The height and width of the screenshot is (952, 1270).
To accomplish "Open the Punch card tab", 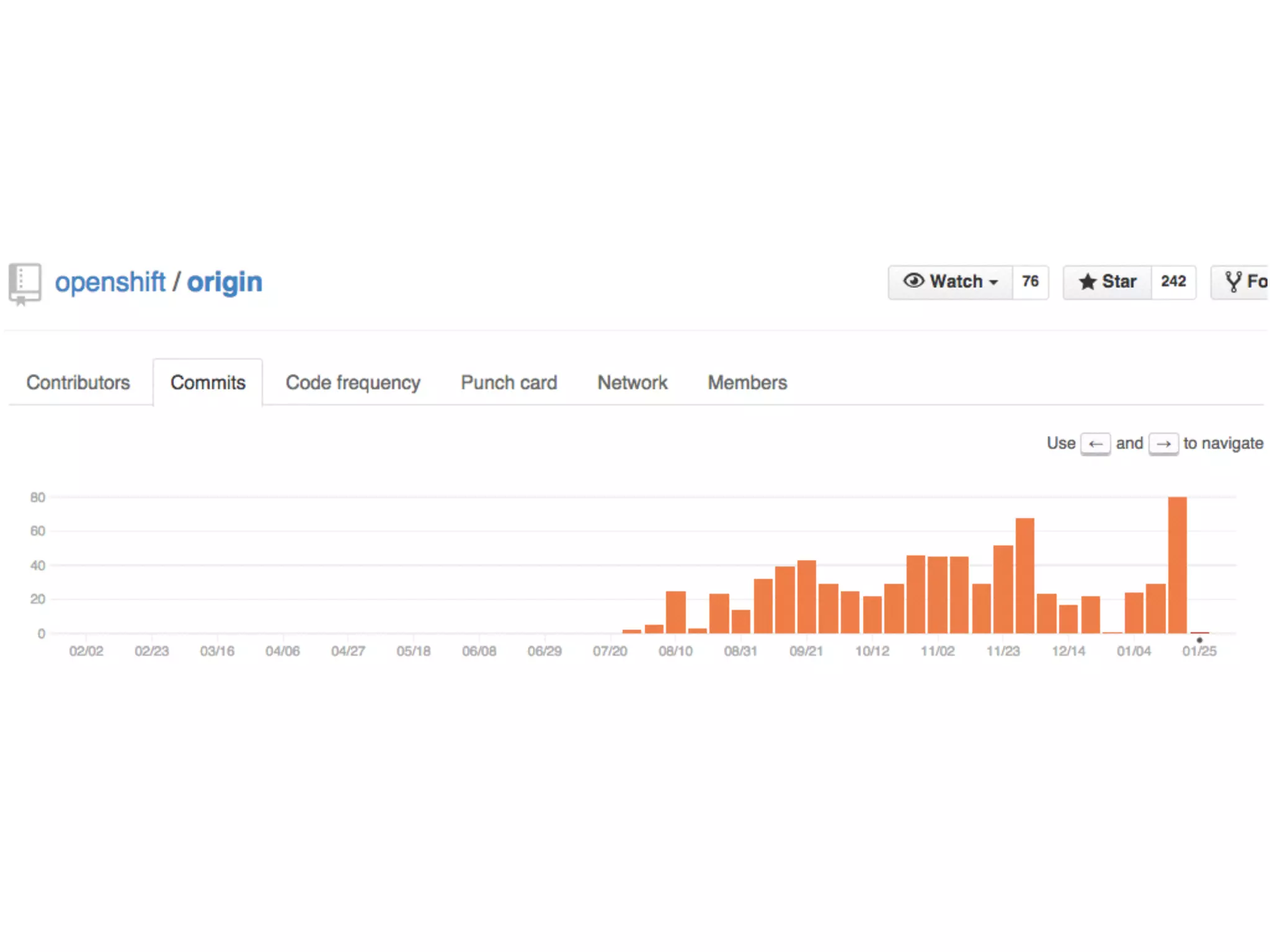I will click(x=508, y=382).
